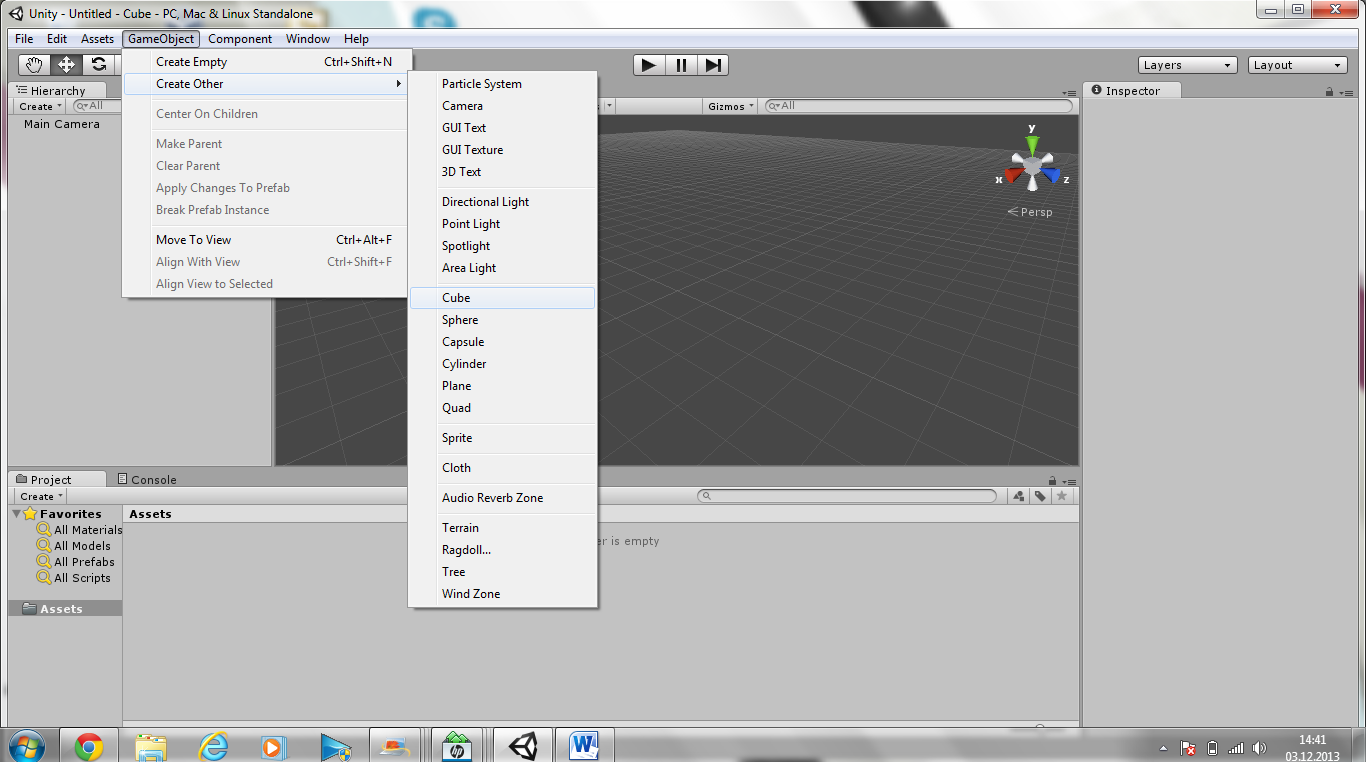Image resolution: width=1366 pixels, height=762 pixels.
Task: Open the Gizmos dropdown in Scene view
Action: (x=730, y=106)
